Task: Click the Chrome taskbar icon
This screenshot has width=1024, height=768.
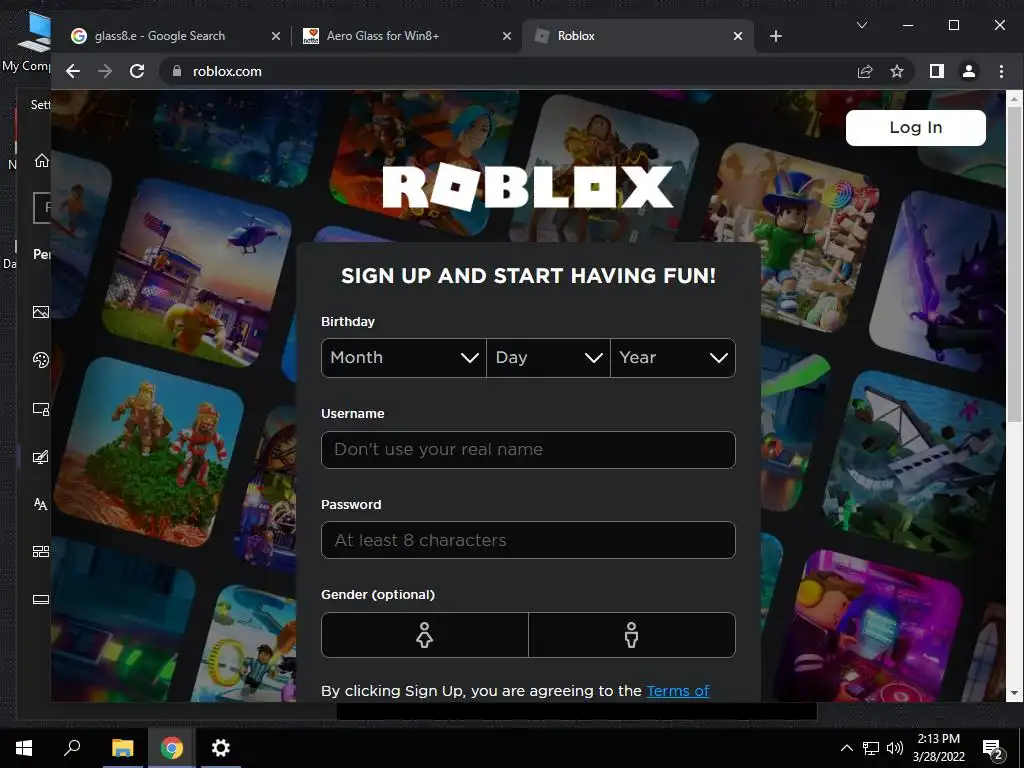Action: tap(172, 748)
